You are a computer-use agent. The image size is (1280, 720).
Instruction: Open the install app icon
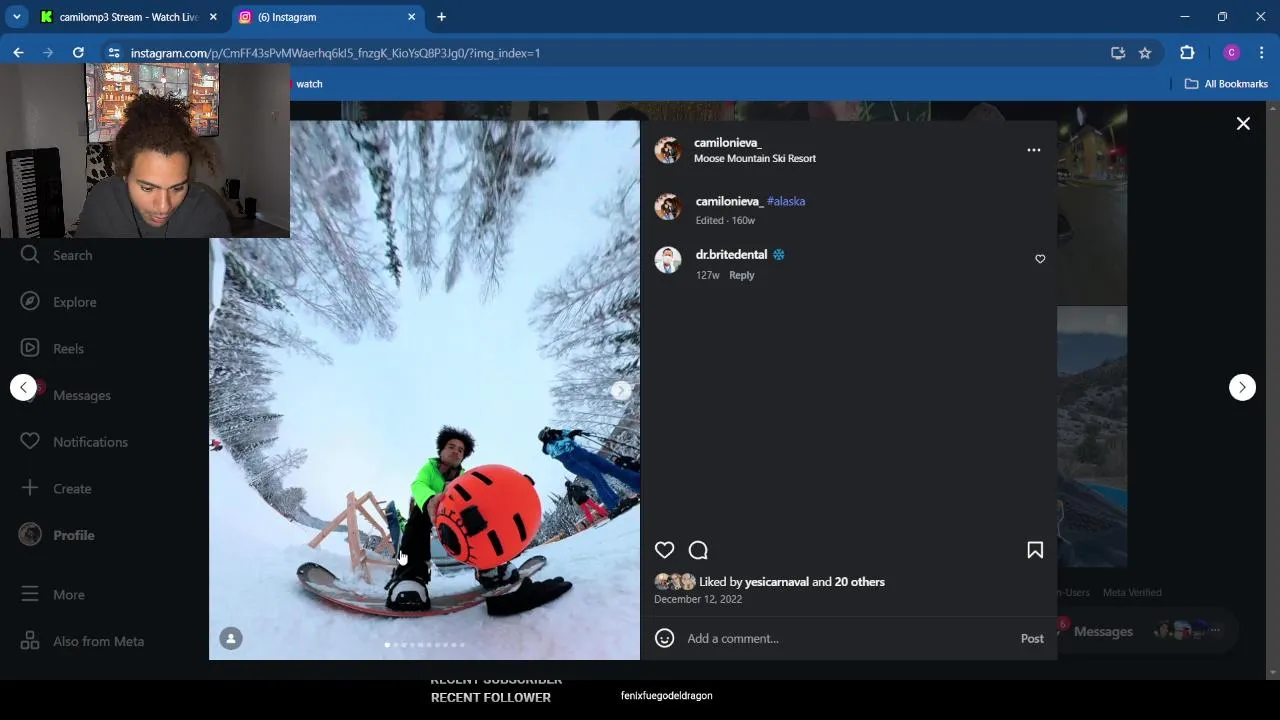(x=1118, y=53)
